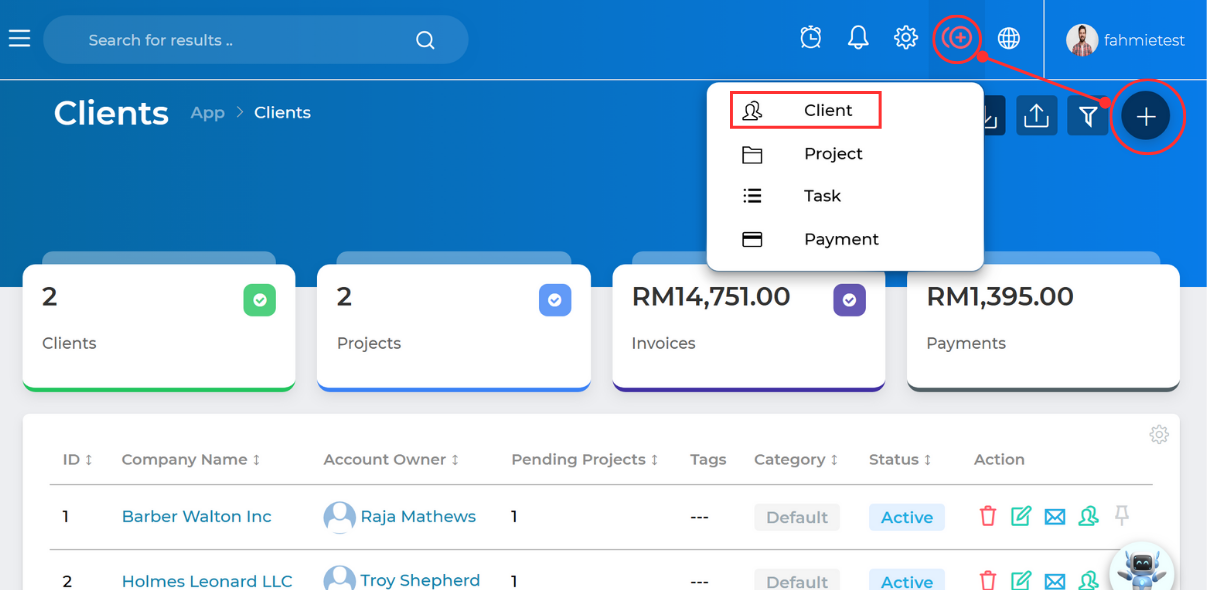Viewport: 1207px width, 590px height.
Task: Click the purple check icon on Invoices card
Action: point(850,300)
